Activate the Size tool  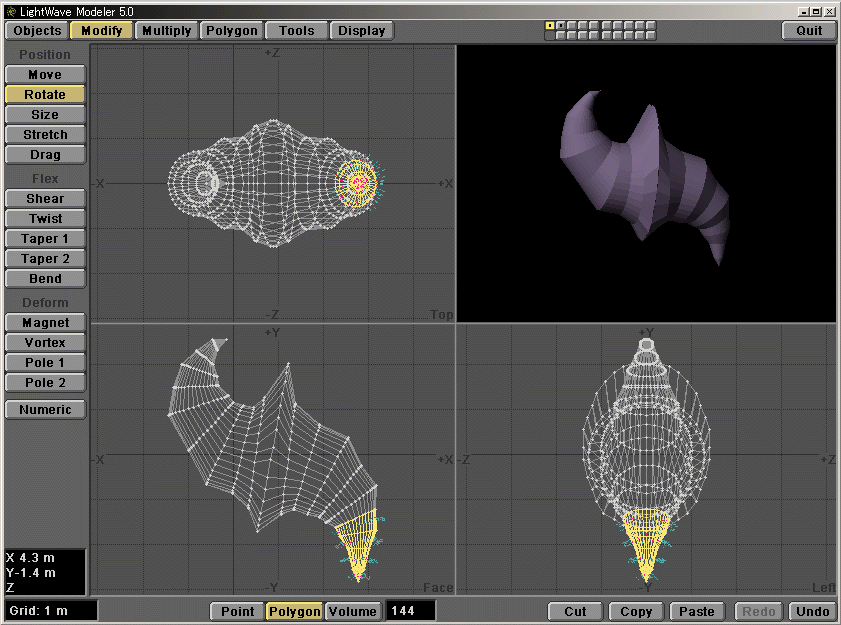44,114
